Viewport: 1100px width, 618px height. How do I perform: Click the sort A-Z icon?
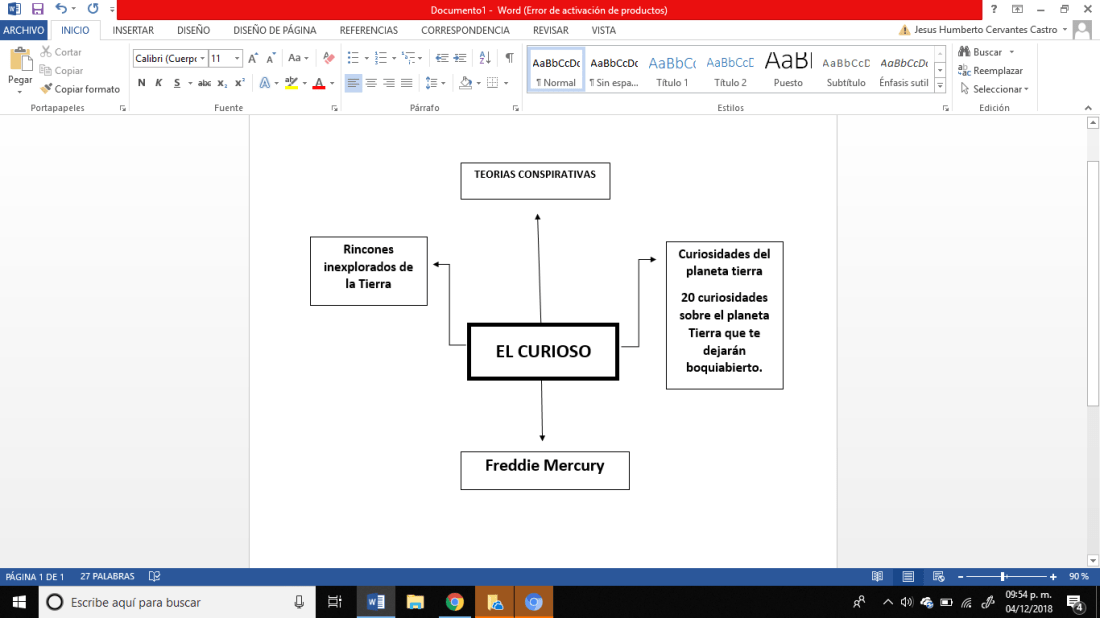[x=487, y=58]
